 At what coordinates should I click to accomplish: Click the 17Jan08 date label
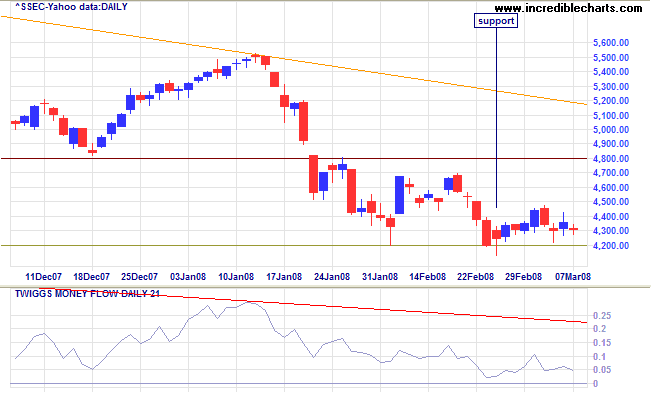click(284, 276)
